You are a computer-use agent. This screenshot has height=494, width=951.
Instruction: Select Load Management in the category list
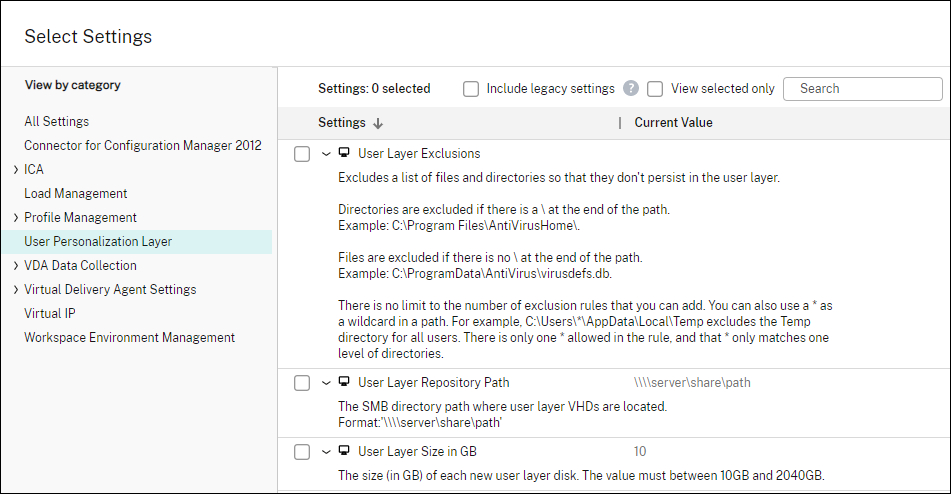76,194
